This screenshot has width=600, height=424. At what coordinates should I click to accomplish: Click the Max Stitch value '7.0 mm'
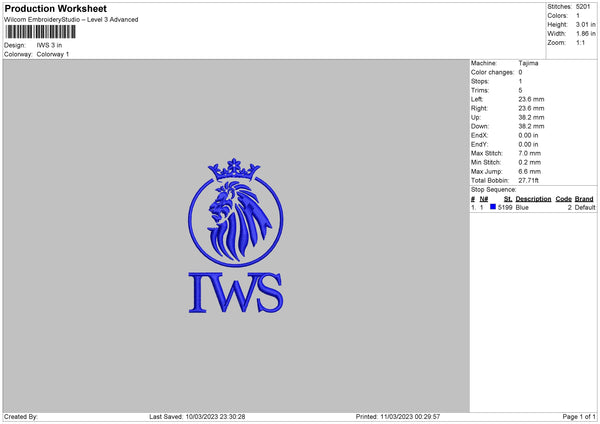pyautogui.click(x=530, y=153)
